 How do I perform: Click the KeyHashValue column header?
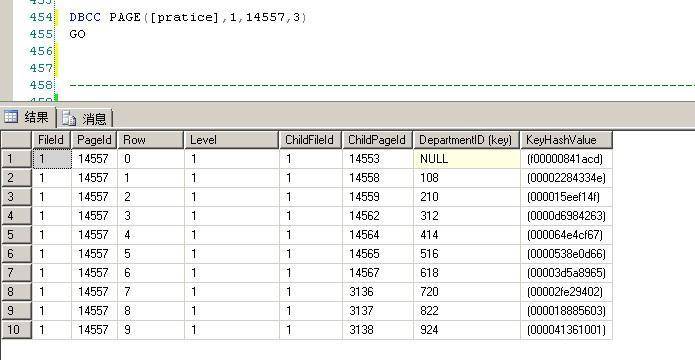[566, 140]
